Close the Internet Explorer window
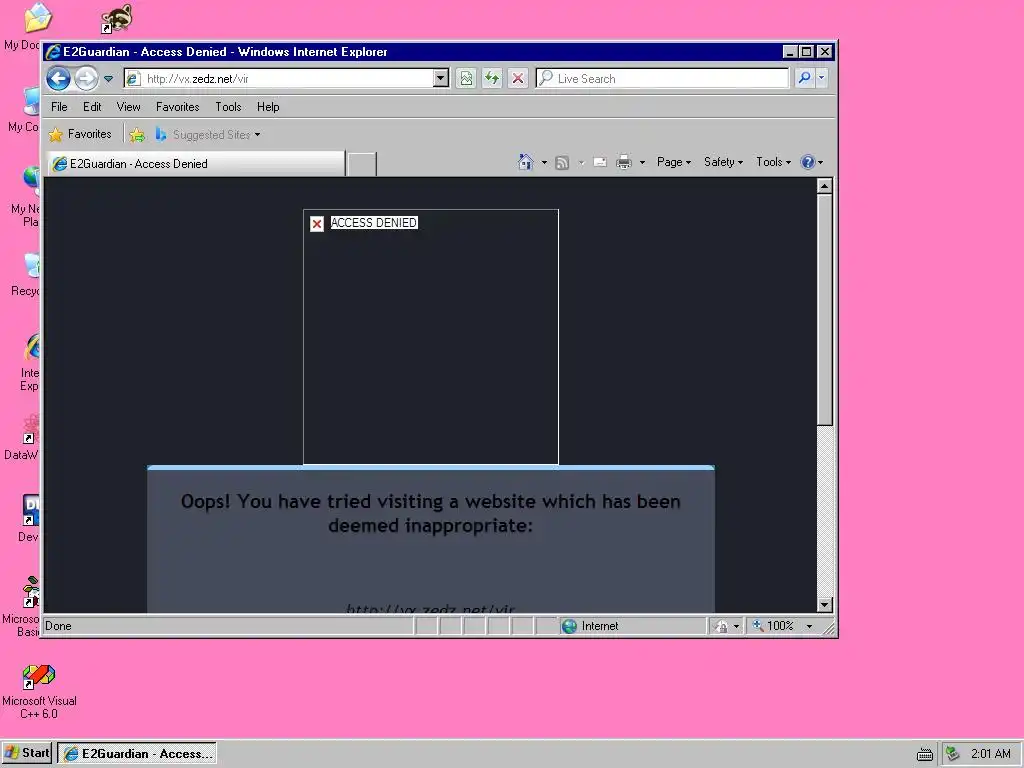The image size is (1024, 768). coord(825,52)
